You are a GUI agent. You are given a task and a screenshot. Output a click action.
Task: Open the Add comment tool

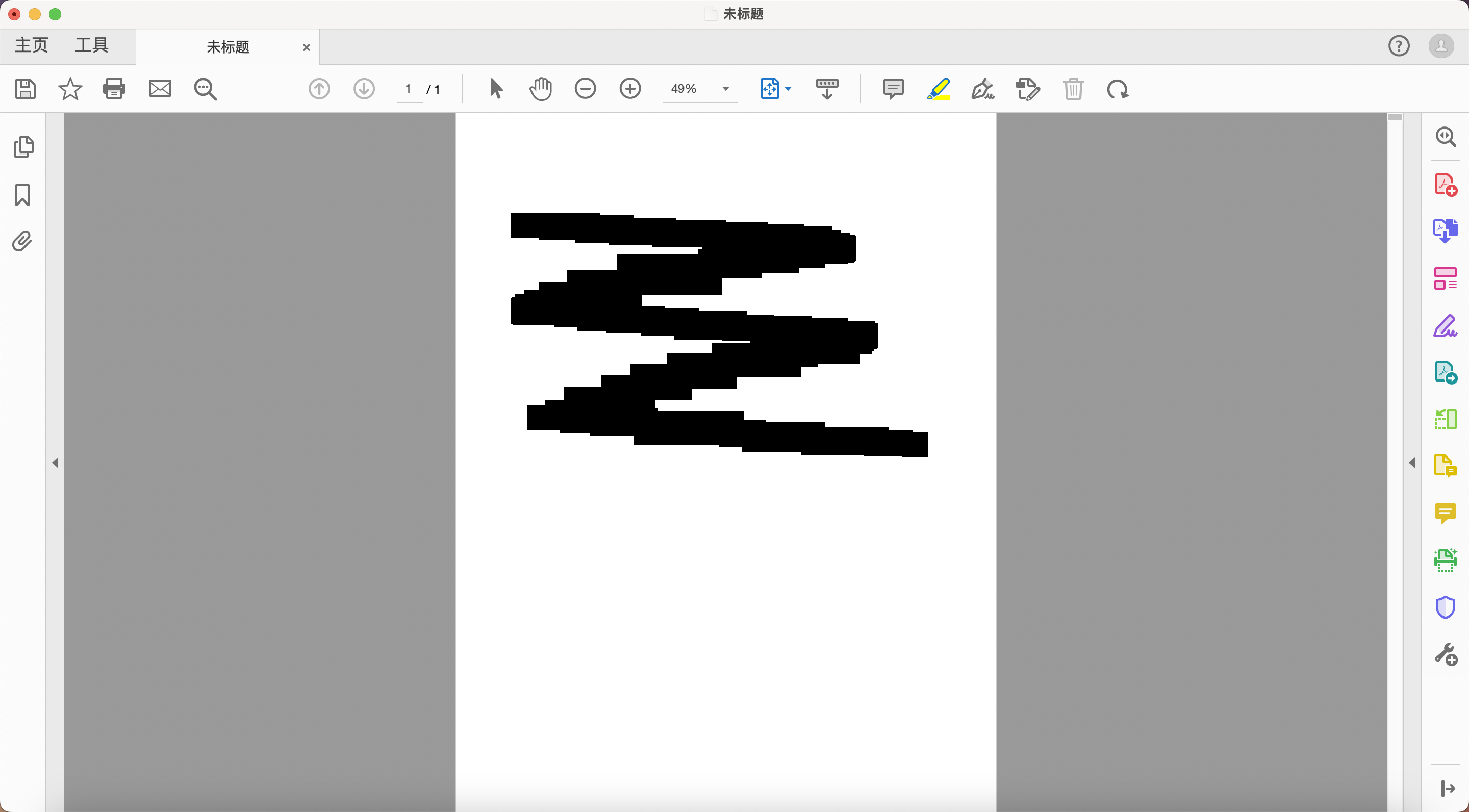[893, 89]
